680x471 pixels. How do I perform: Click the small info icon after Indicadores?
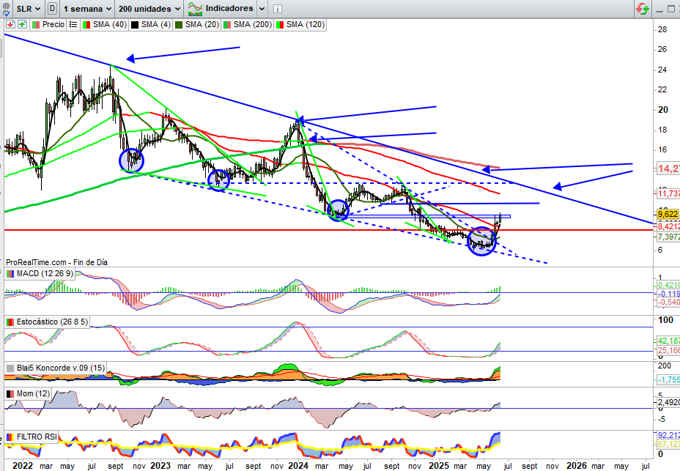click(277, 9)
